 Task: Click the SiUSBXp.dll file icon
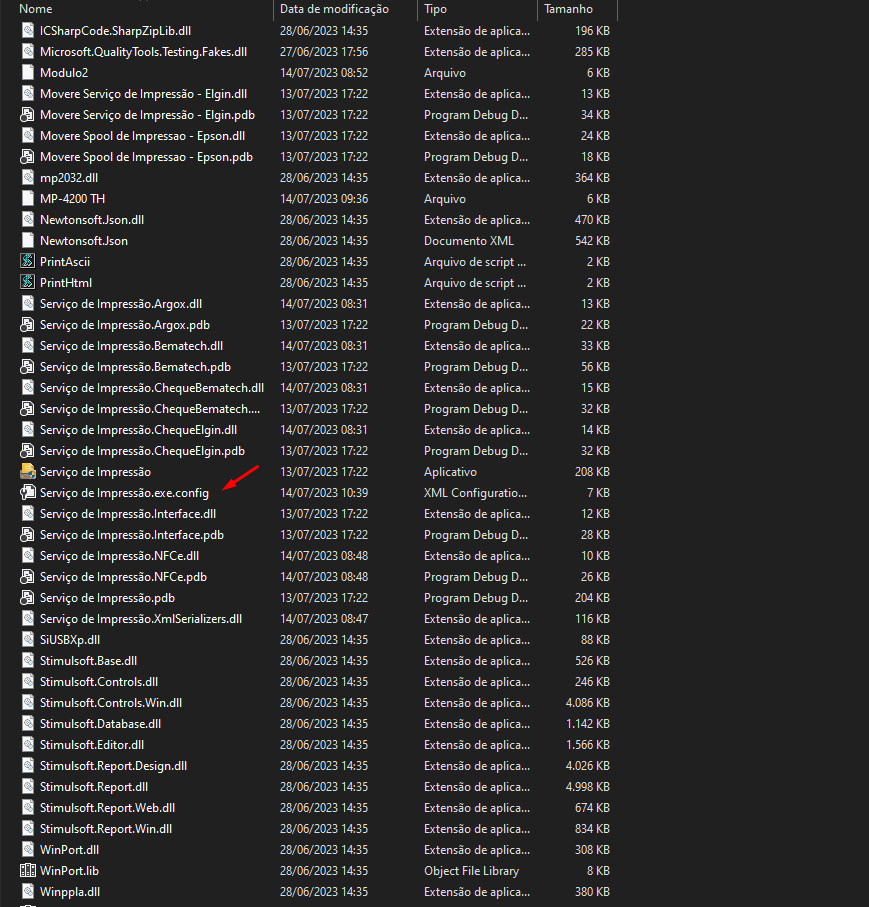(x=27, y=640)
